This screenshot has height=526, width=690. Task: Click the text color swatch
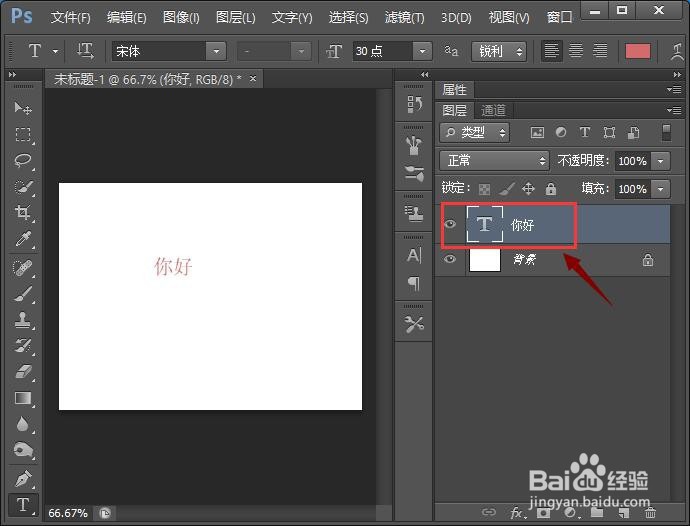point(638,51)
